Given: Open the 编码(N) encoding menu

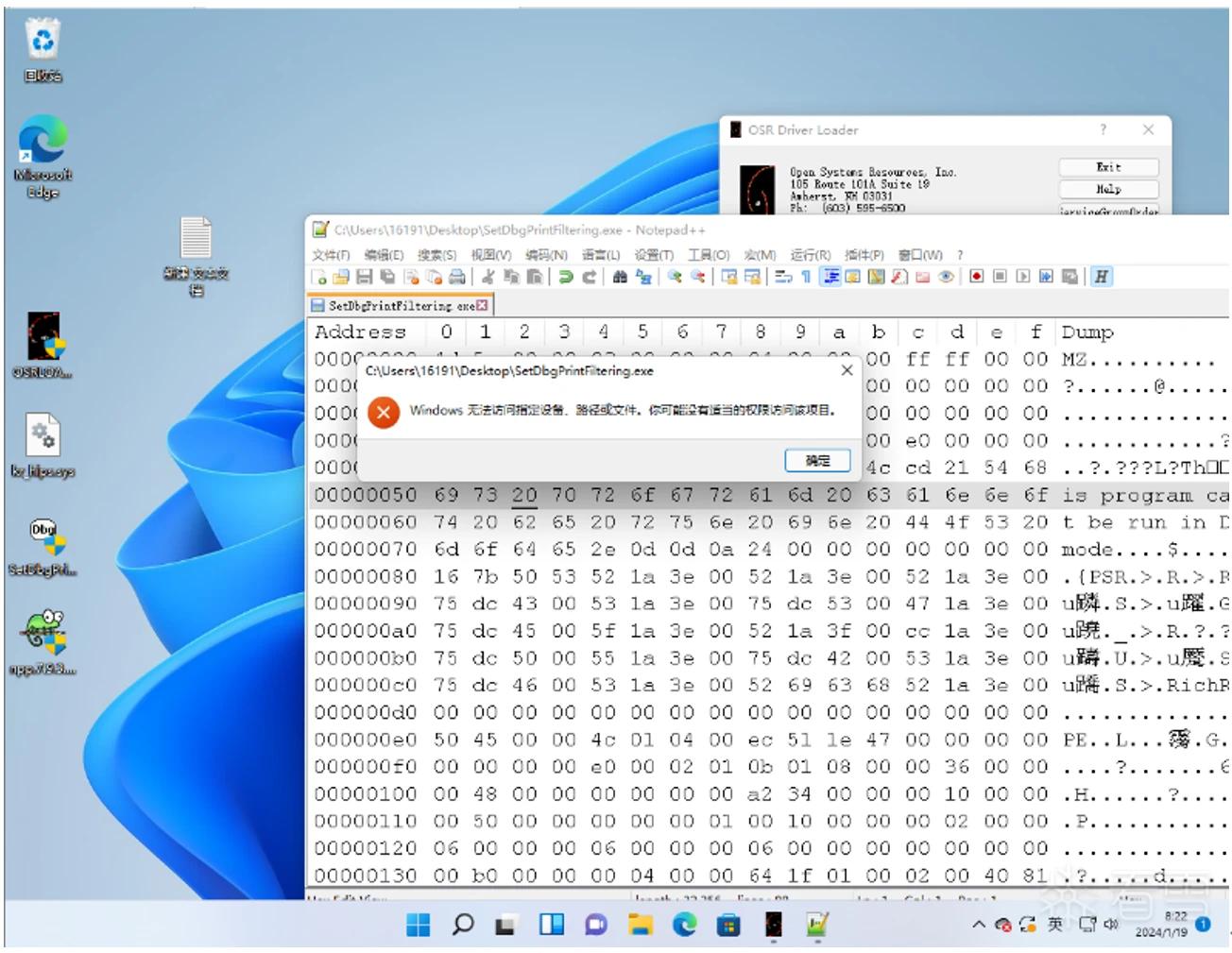Looking at the screenshot, I should (546, 255).
